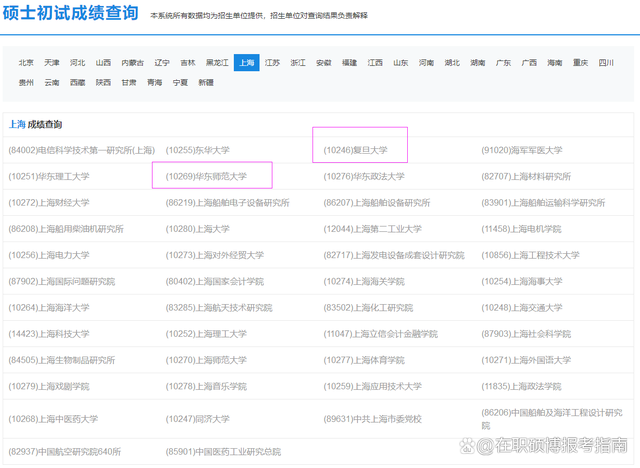This screenshot has width=640, height=468.
Task: Open (10256)上海电力大学 link
Action: [49, 255]
